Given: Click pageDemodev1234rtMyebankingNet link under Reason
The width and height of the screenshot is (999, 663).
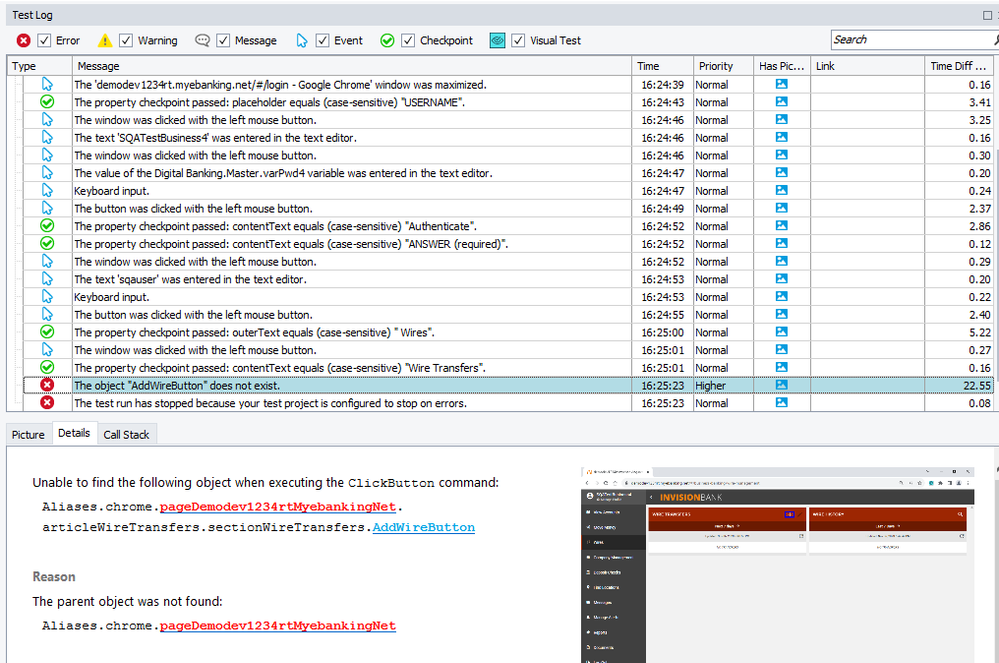Looking at the screenshot, I should coord(277,625).
